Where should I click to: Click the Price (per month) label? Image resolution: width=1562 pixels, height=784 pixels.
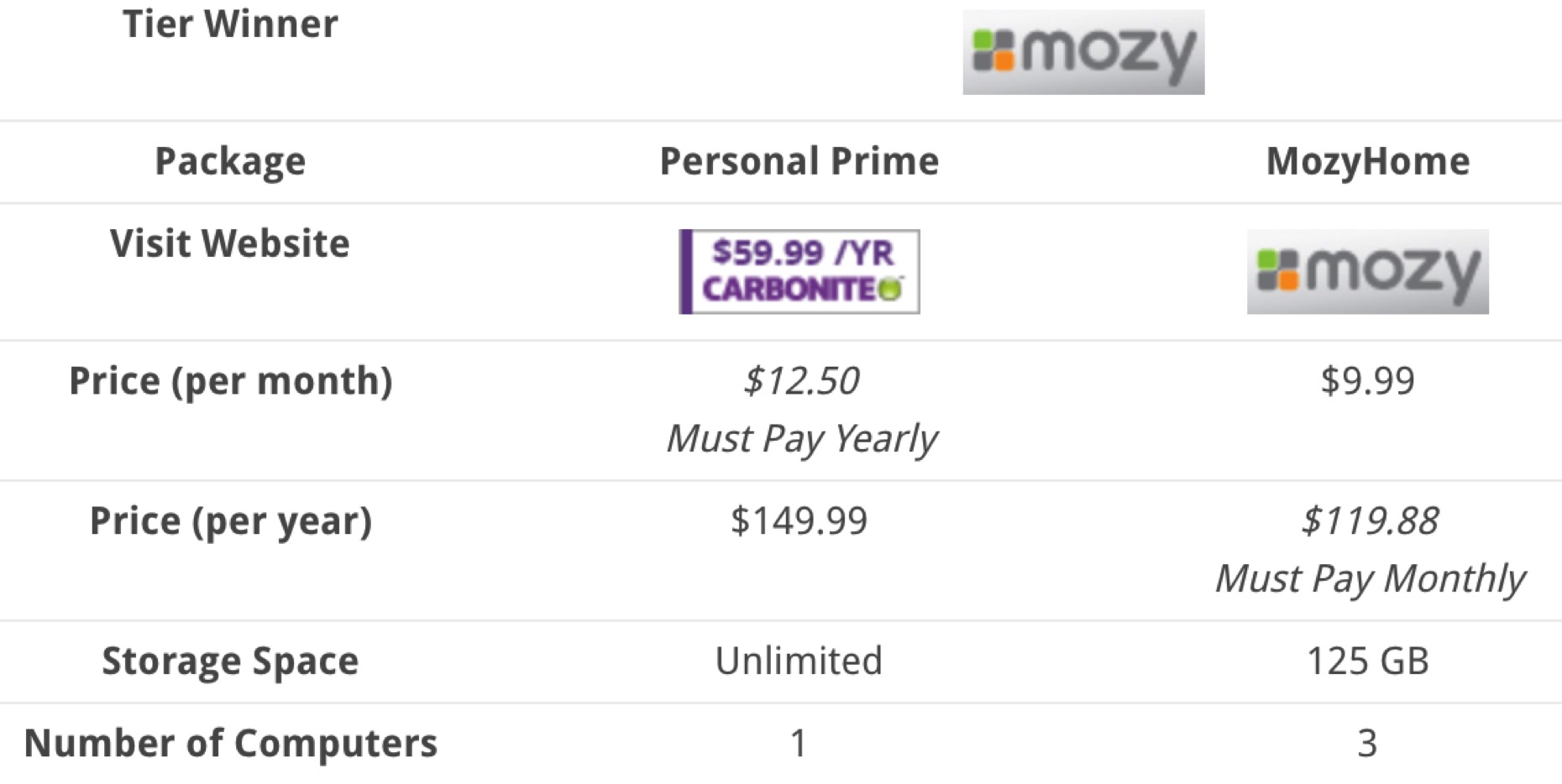pos(231,381)
